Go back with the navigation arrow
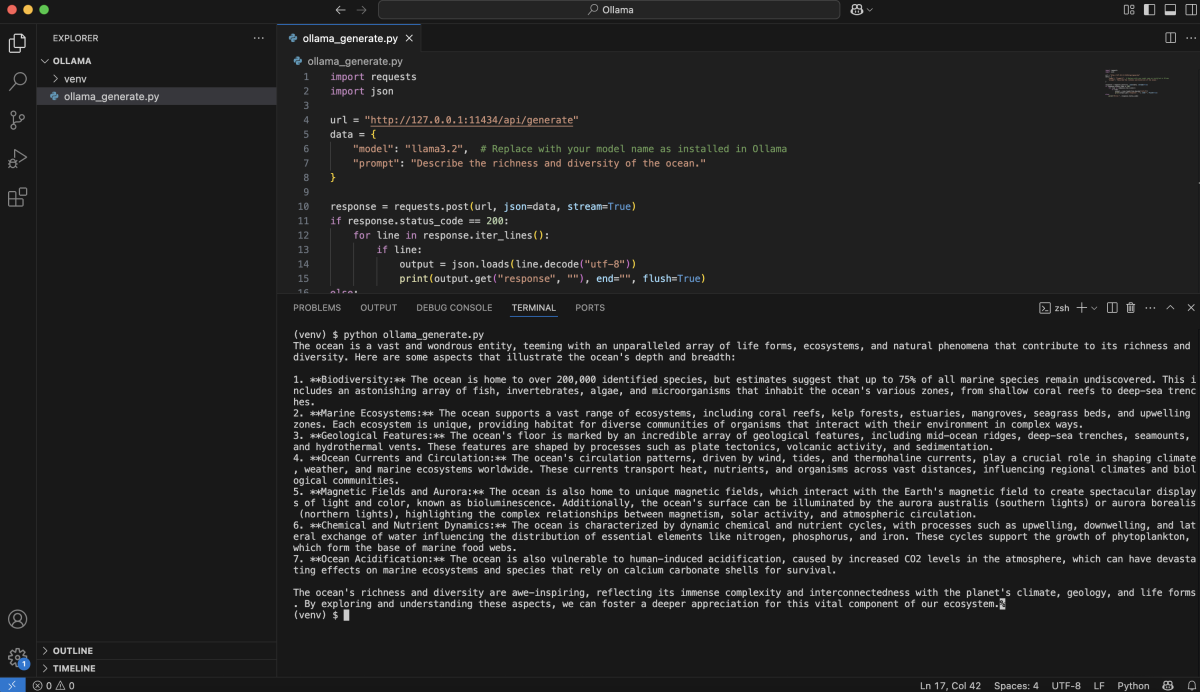This screenshot has height=692, width=1200. click(340, 9)
